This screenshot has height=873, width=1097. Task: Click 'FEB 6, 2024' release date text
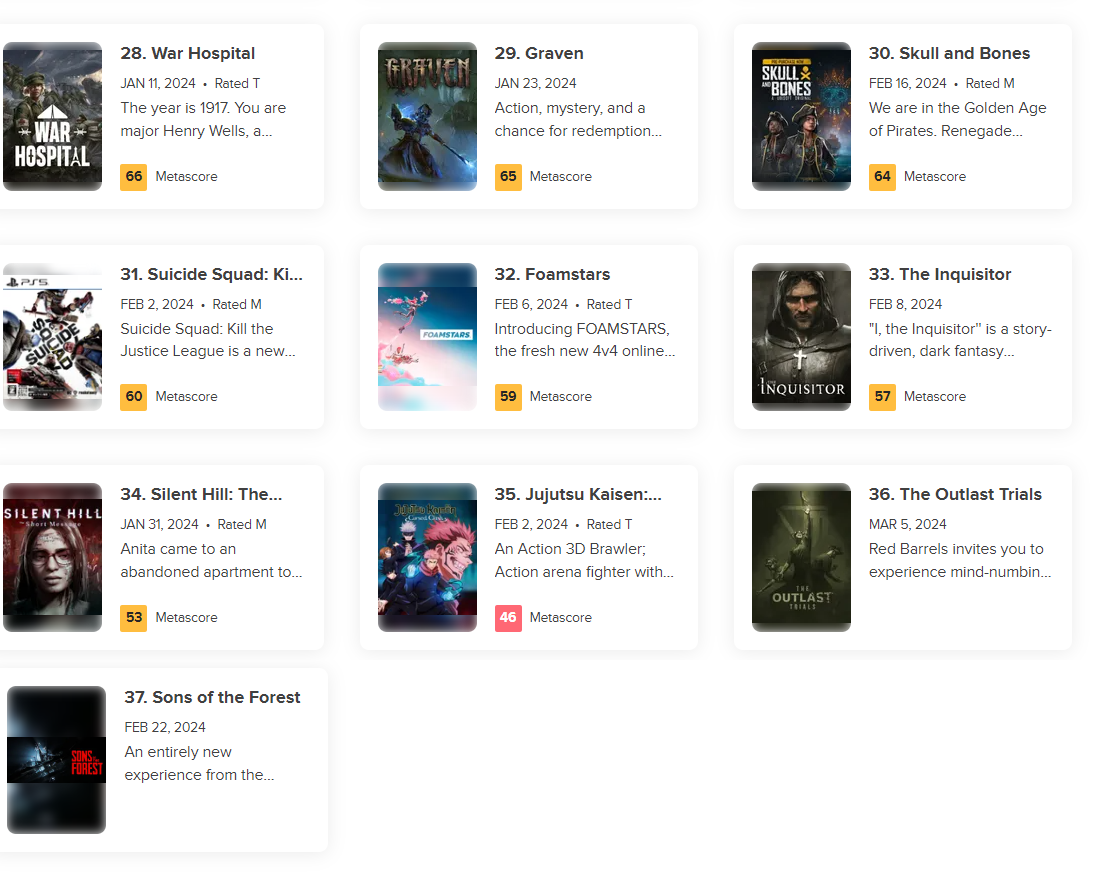pyautogui.click(x=531, y=304)
